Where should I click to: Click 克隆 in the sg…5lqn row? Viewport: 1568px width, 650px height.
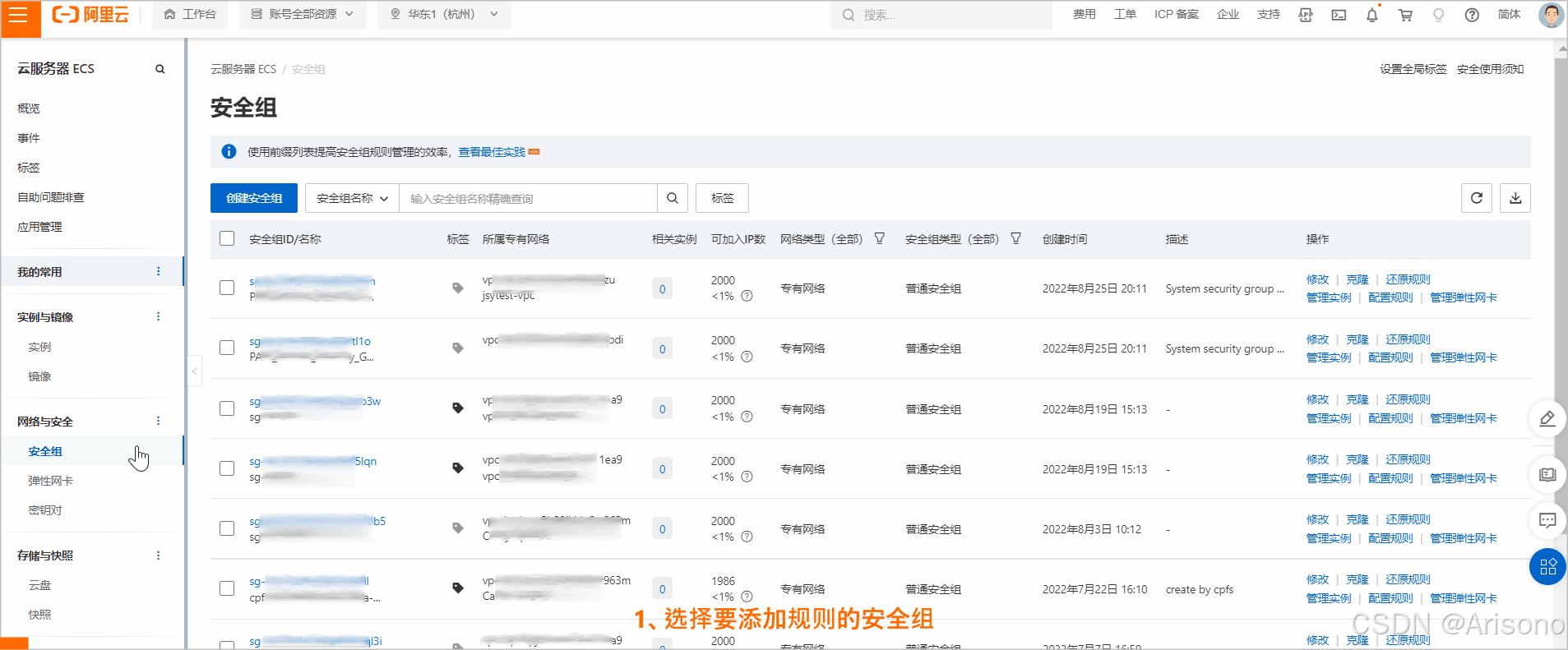tap(1358, 459)
